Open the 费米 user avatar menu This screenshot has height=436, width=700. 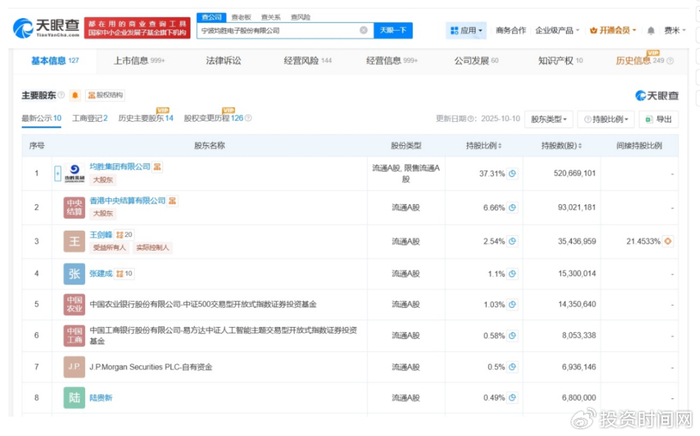click(x=673, y=31)
